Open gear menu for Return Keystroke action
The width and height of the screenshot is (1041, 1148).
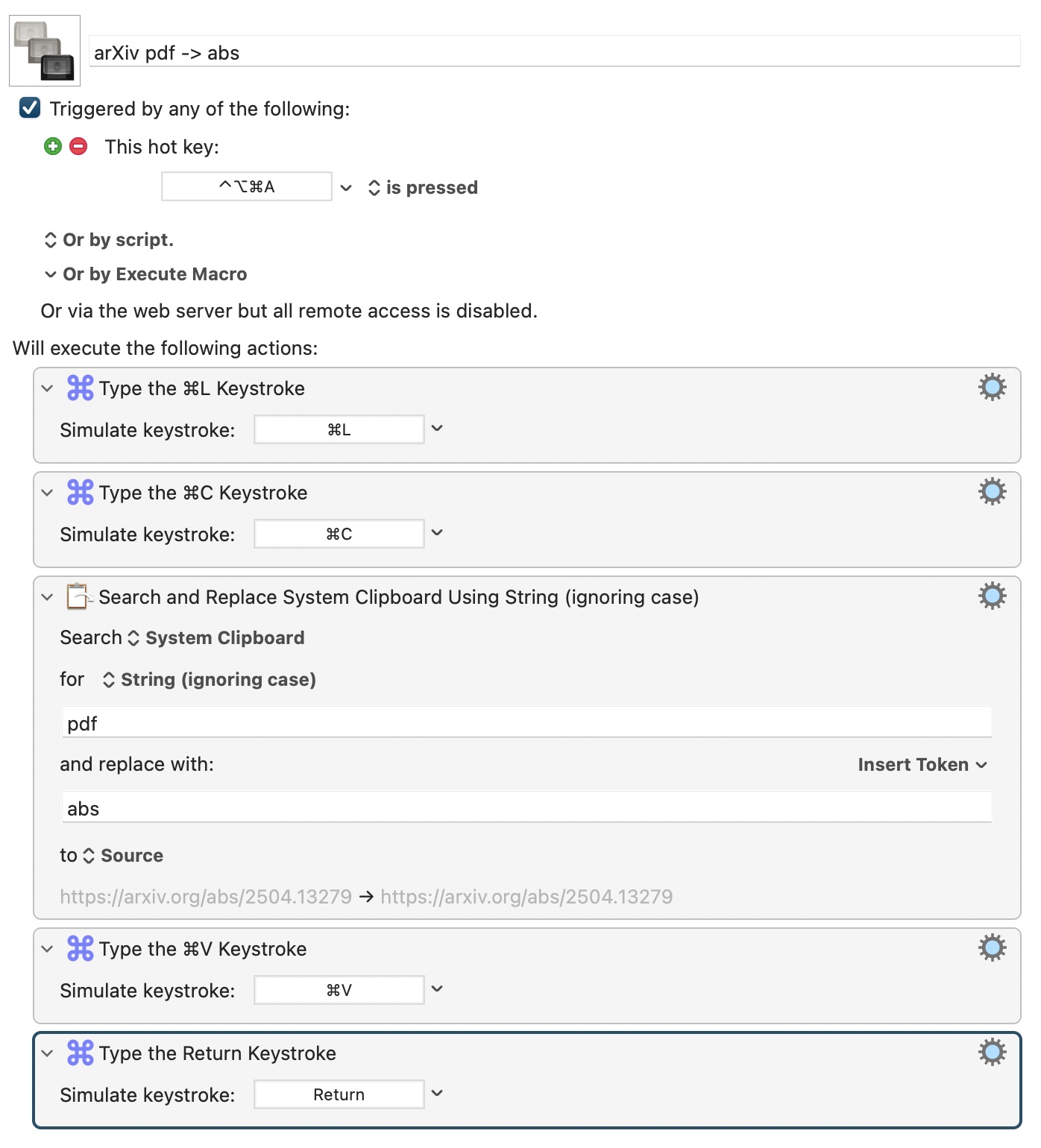click(x=992, y=1053)
